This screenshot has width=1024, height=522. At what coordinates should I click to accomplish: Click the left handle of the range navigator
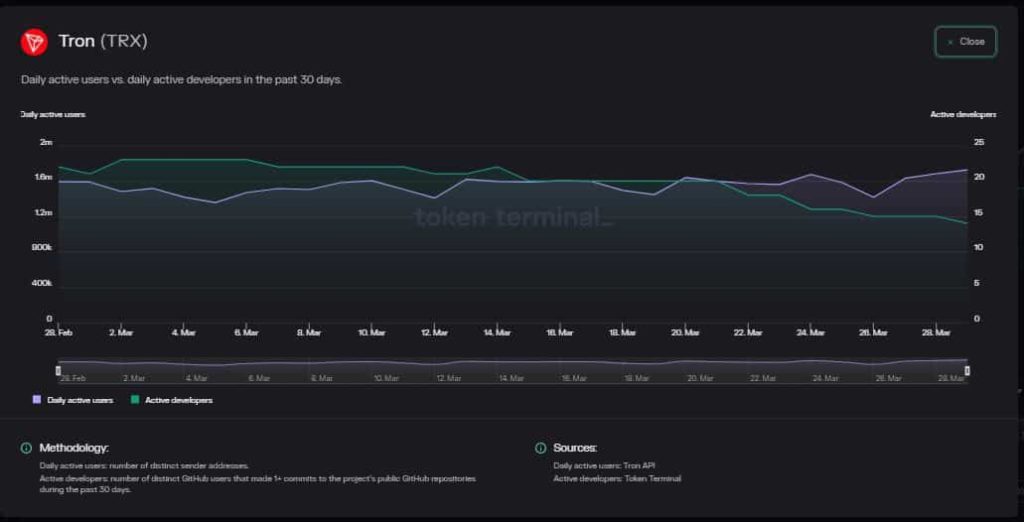coord(58,371)
